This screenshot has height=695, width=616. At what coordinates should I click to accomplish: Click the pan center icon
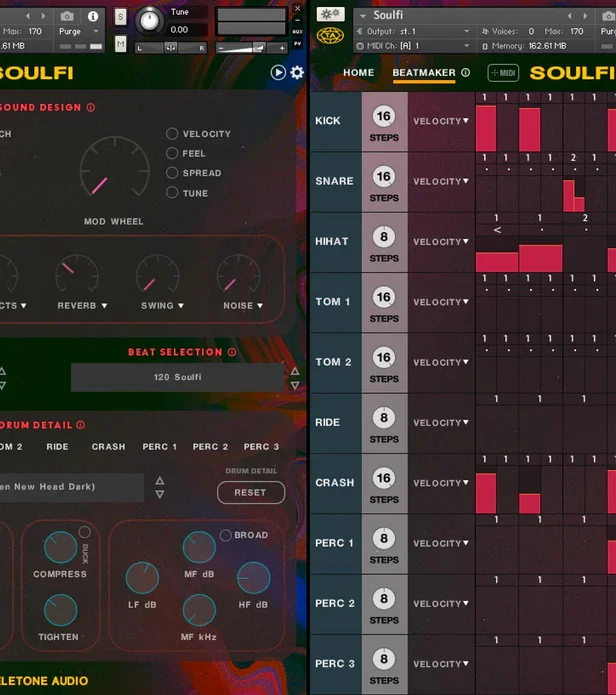(x=171, y=48)
